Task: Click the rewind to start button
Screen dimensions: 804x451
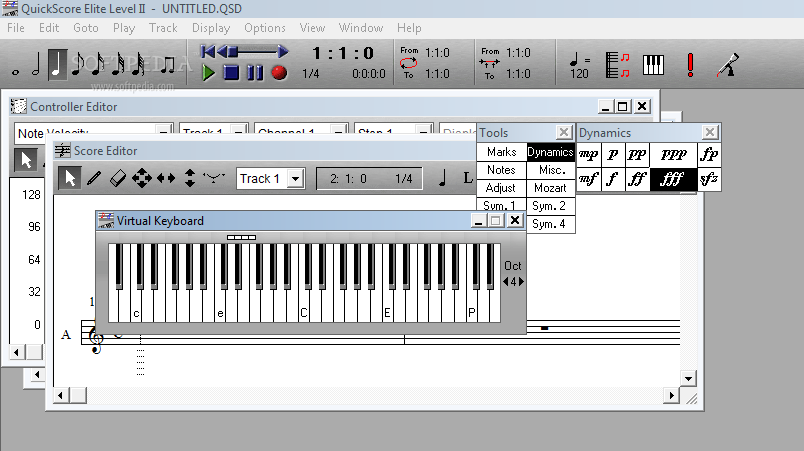Action: [208, 51]
